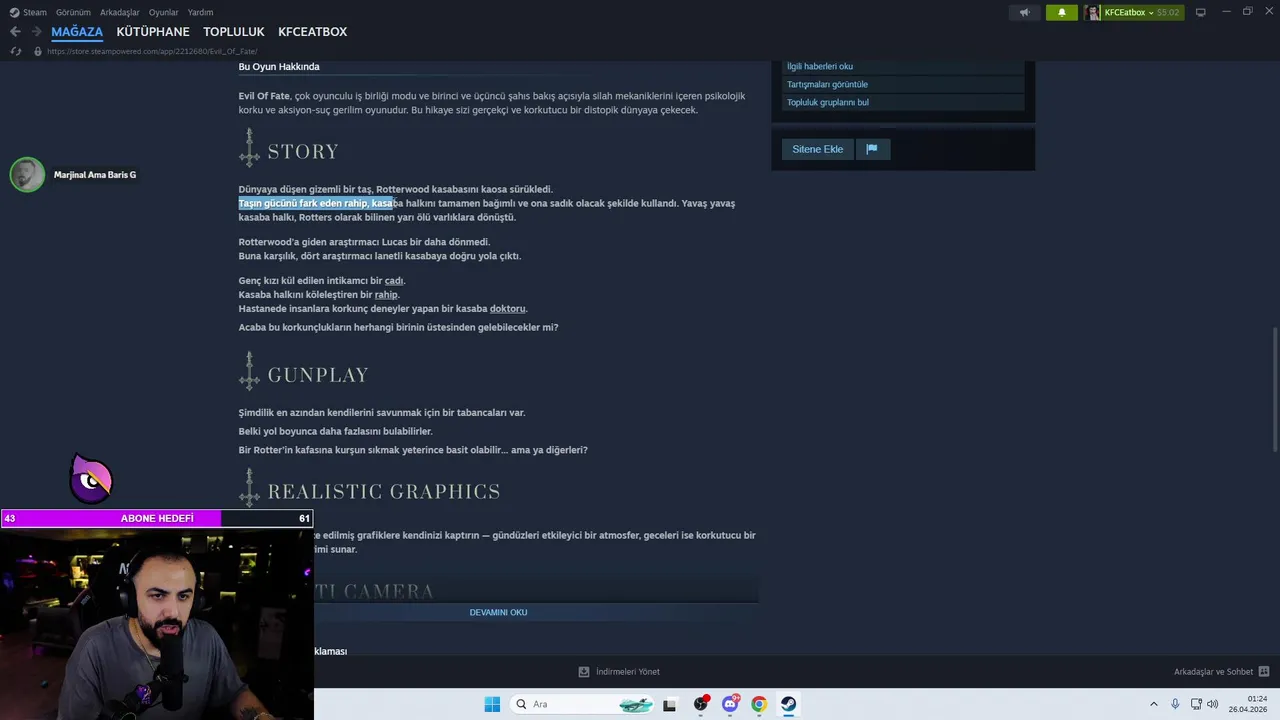Click the wallet balance amount
This screenshot has width=1280, height=720.
tap(1168, 12)
